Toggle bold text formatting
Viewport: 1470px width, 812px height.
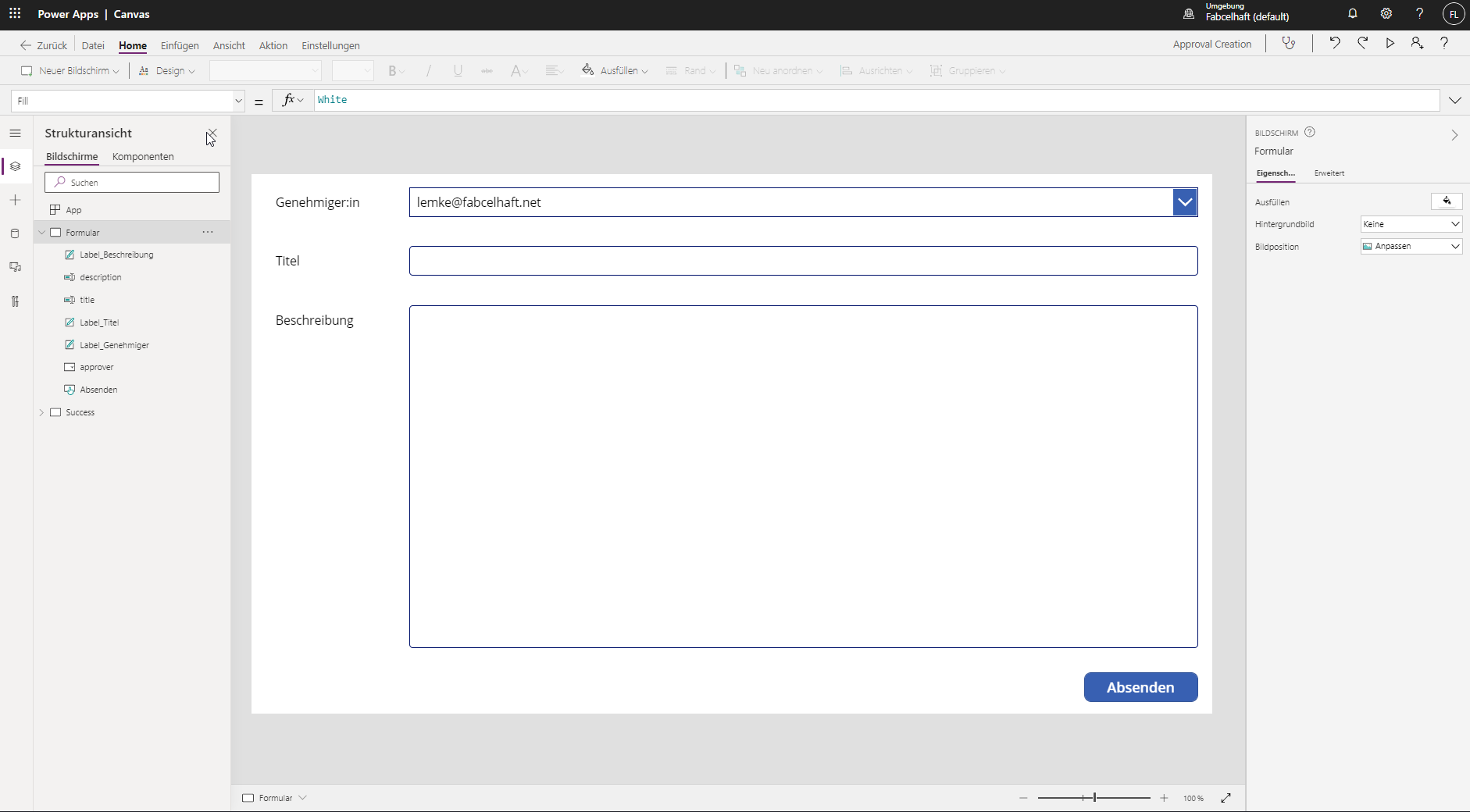point(392,70)
